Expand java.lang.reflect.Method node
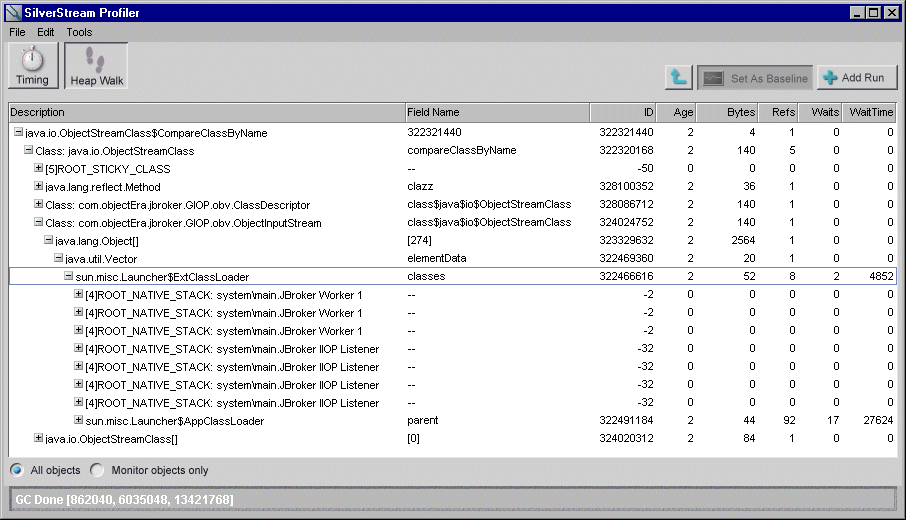The image size is (906, 520). point(38,186)
